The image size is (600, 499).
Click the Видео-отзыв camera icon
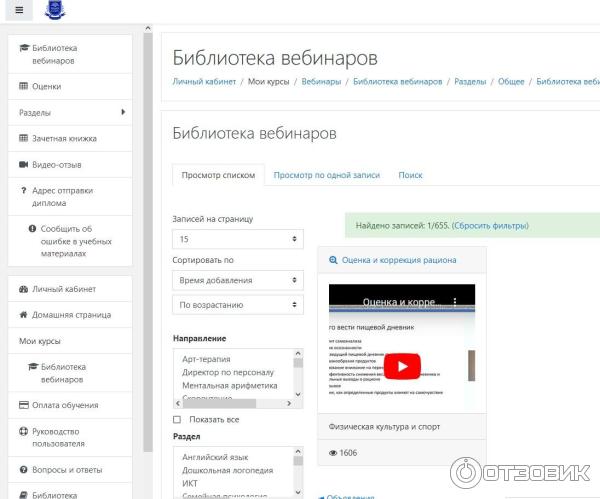pos(24,165)
